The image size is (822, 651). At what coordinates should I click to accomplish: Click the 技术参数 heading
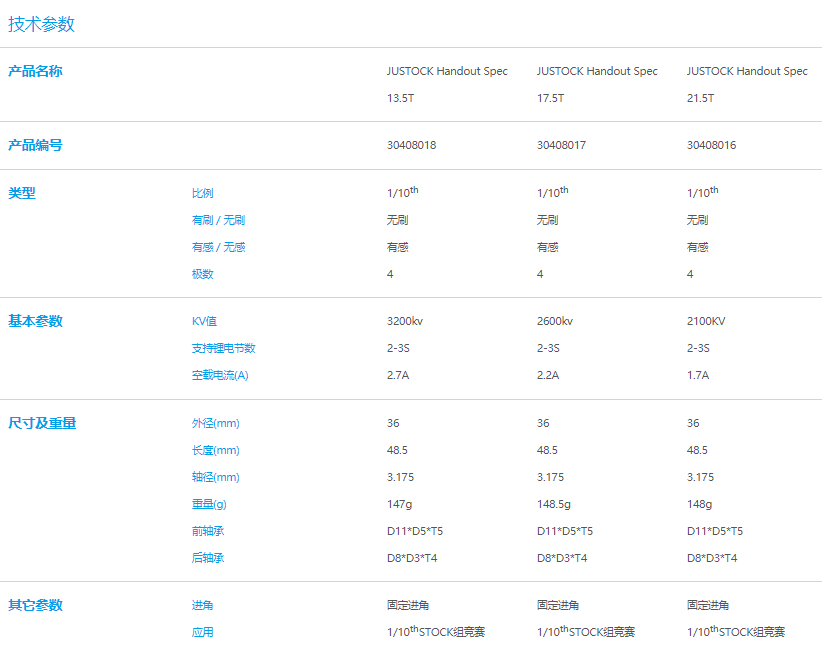coord(41,24)
